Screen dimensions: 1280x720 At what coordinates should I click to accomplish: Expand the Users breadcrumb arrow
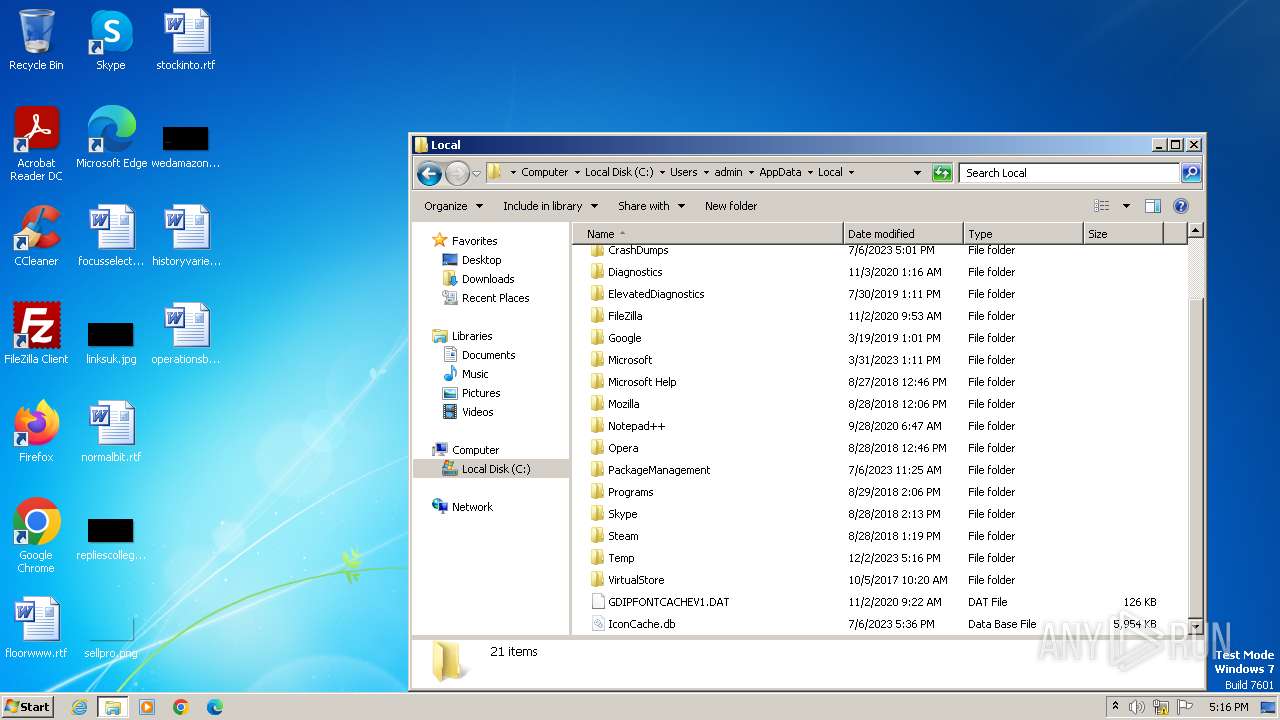click(x=706, y=173)
